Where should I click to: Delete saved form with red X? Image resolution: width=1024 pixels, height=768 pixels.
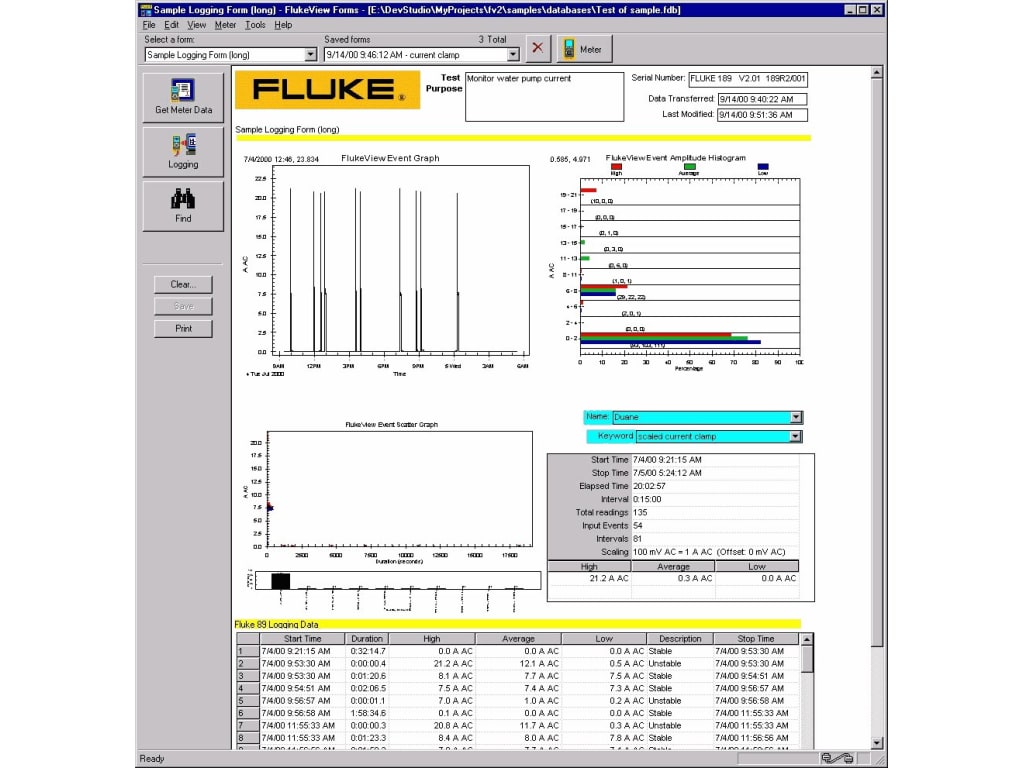[537, 48]
